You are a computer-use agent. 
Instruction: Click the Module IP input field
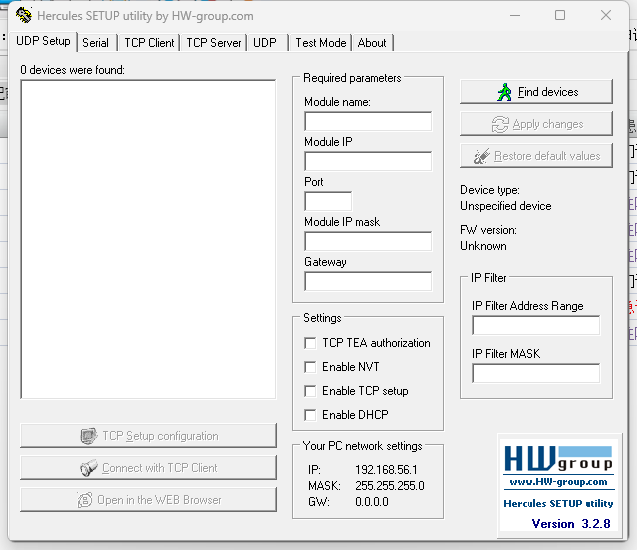[368, 161]
